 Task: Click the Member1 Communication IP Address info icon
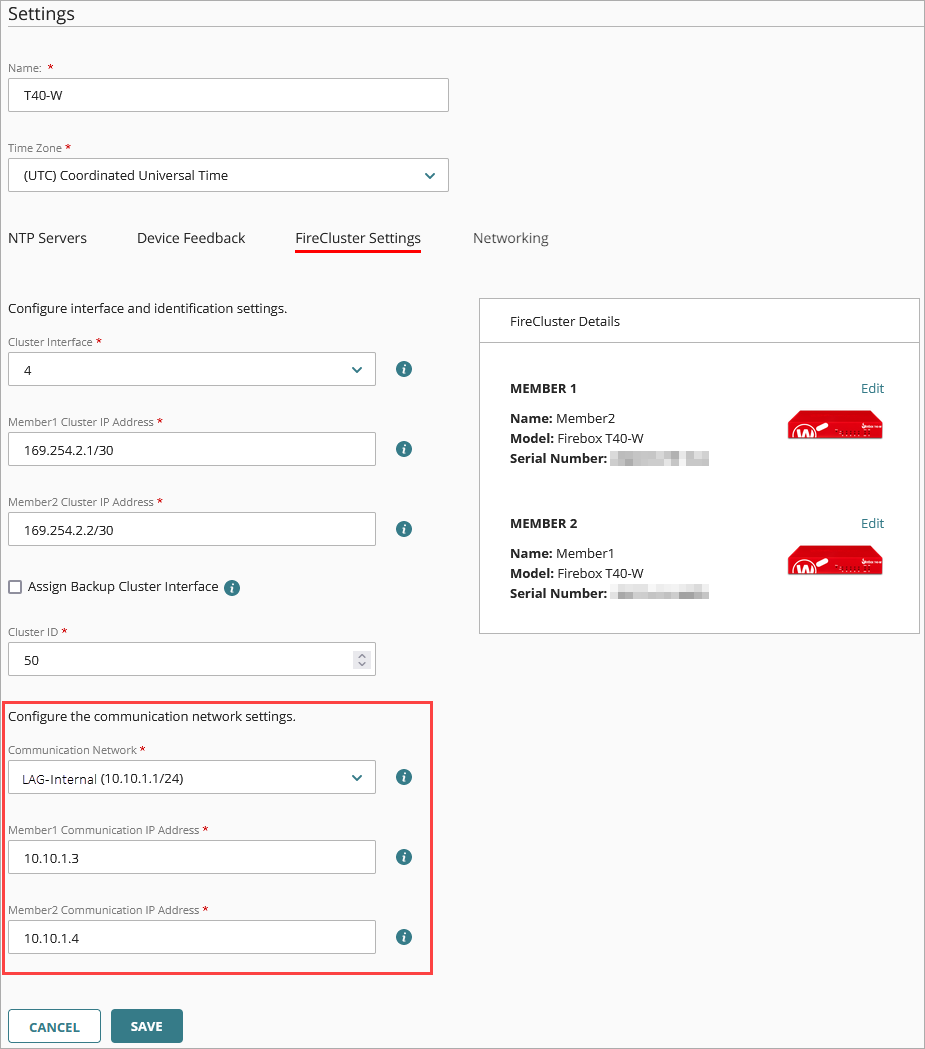pos(403,857)
